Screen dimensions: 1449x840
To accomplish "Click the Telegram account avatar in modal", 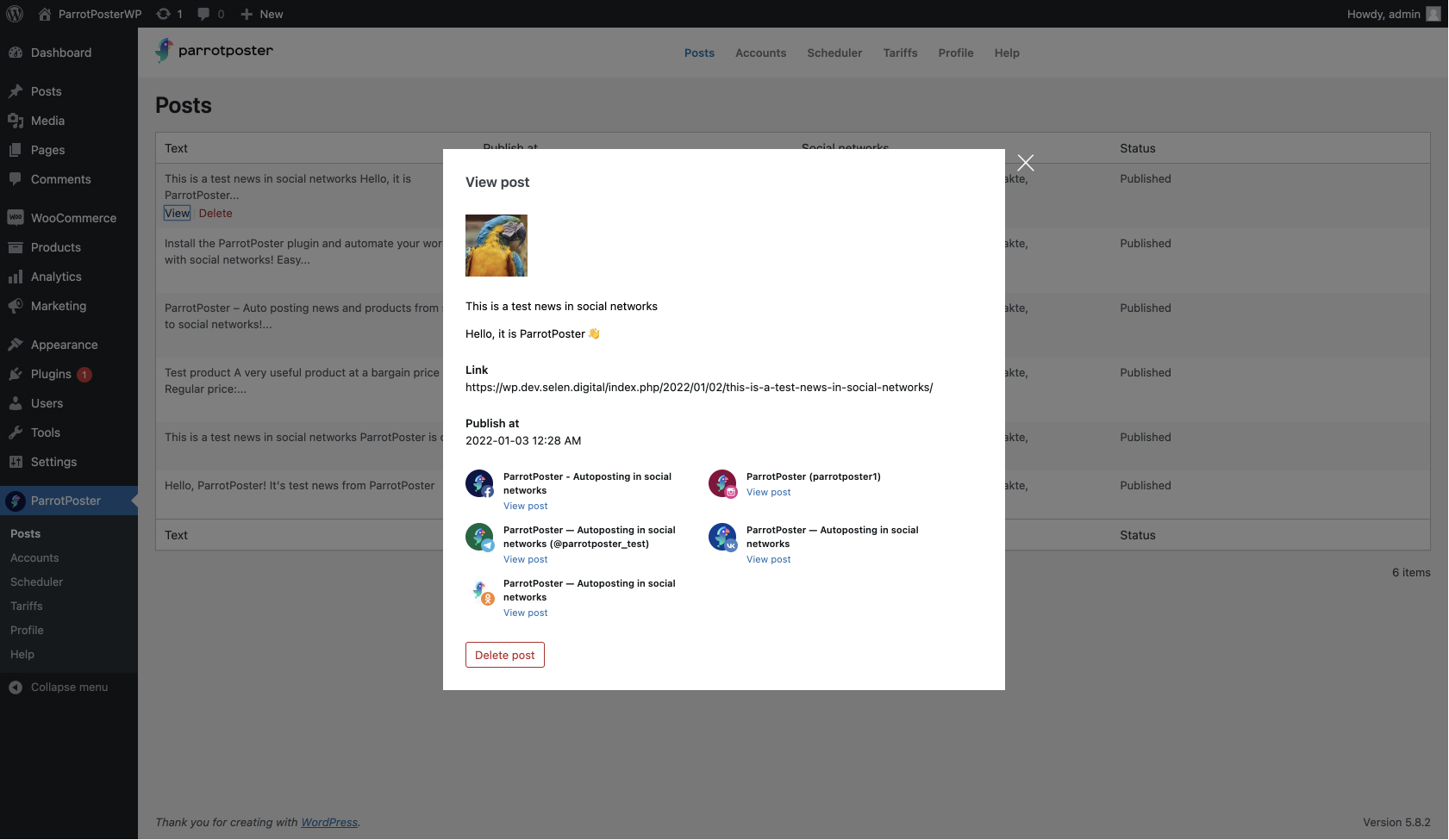I will coord(479,537).
